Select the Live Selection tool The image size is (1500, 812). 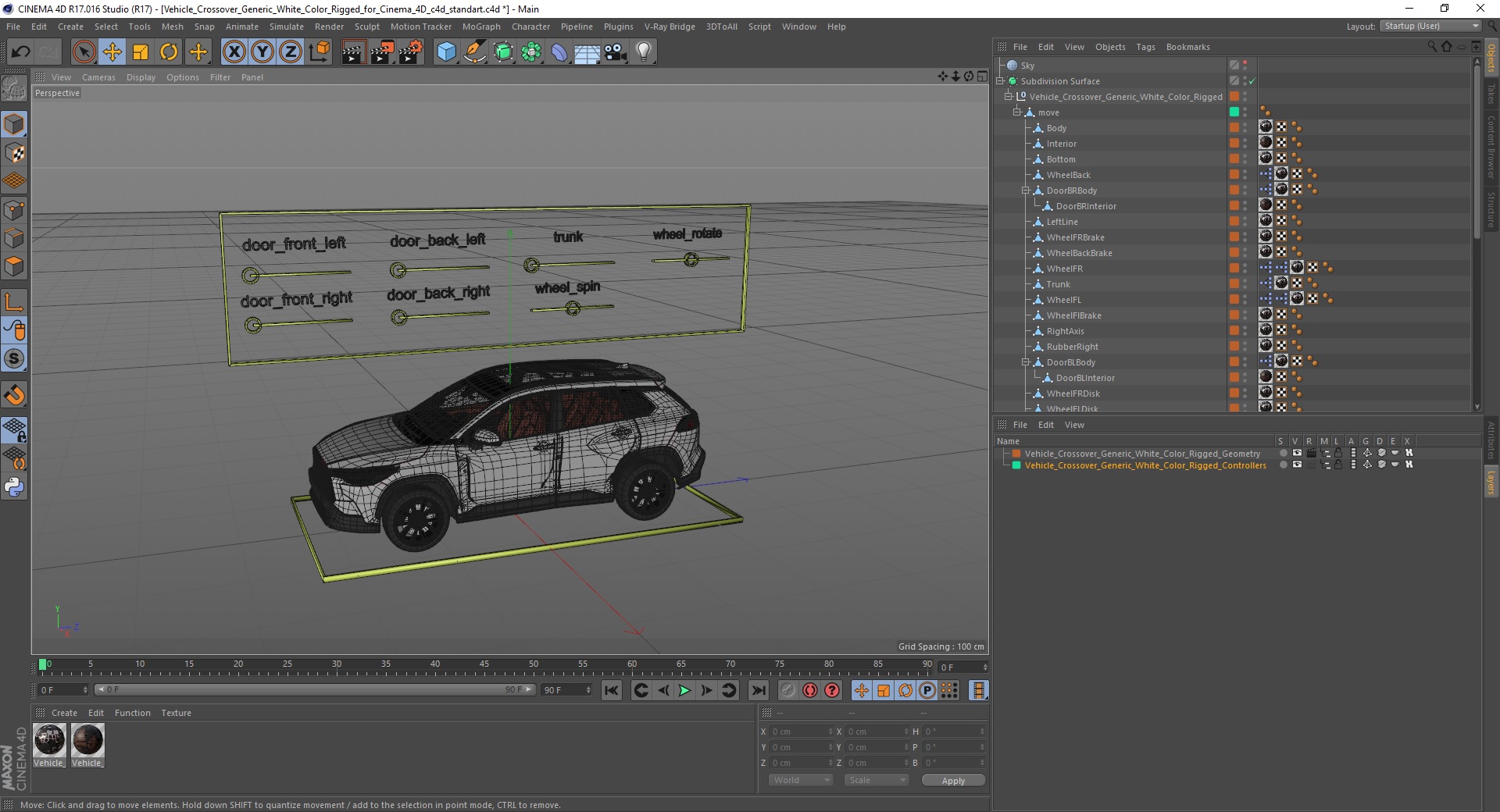84,52
